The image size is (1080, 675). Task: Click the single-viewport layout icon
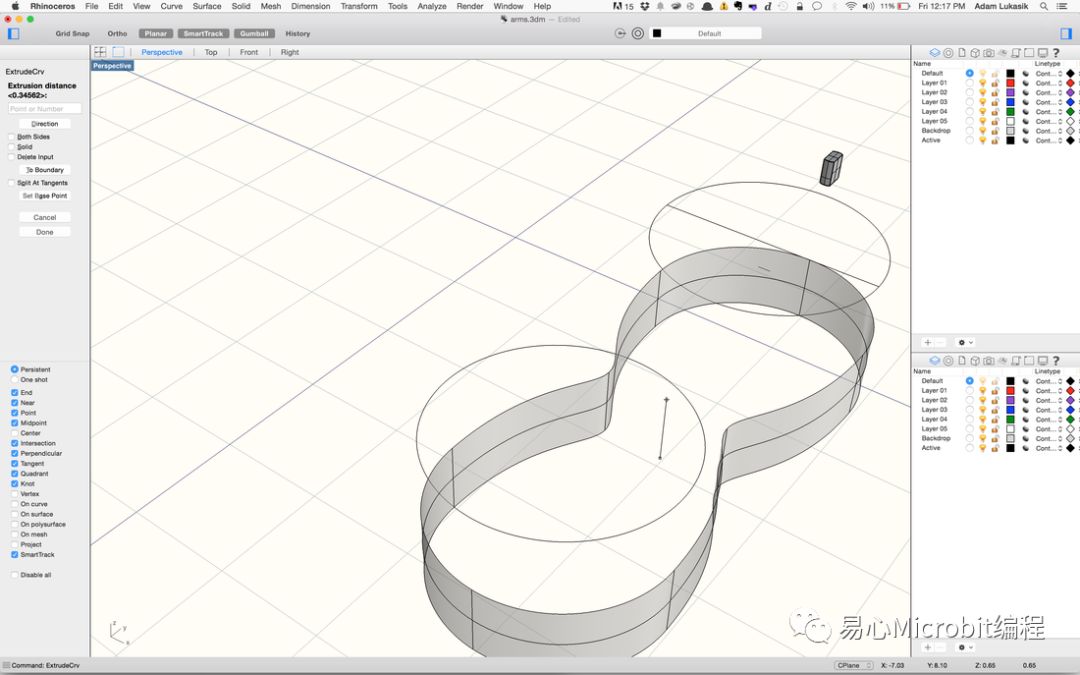tap(118, 52)
